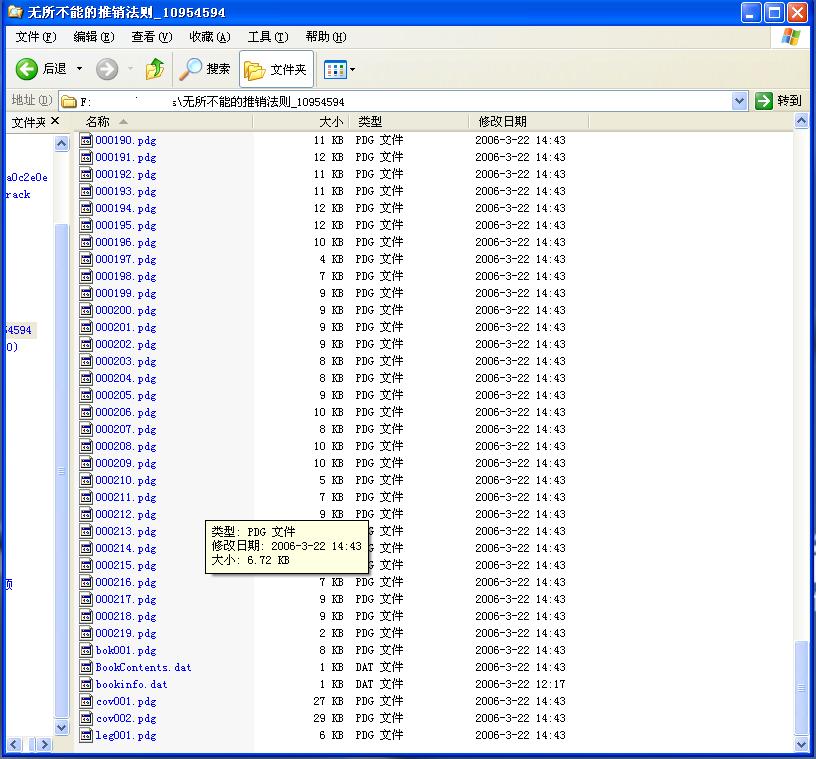Toggle the Folders (文件夹) pane button

276,69
